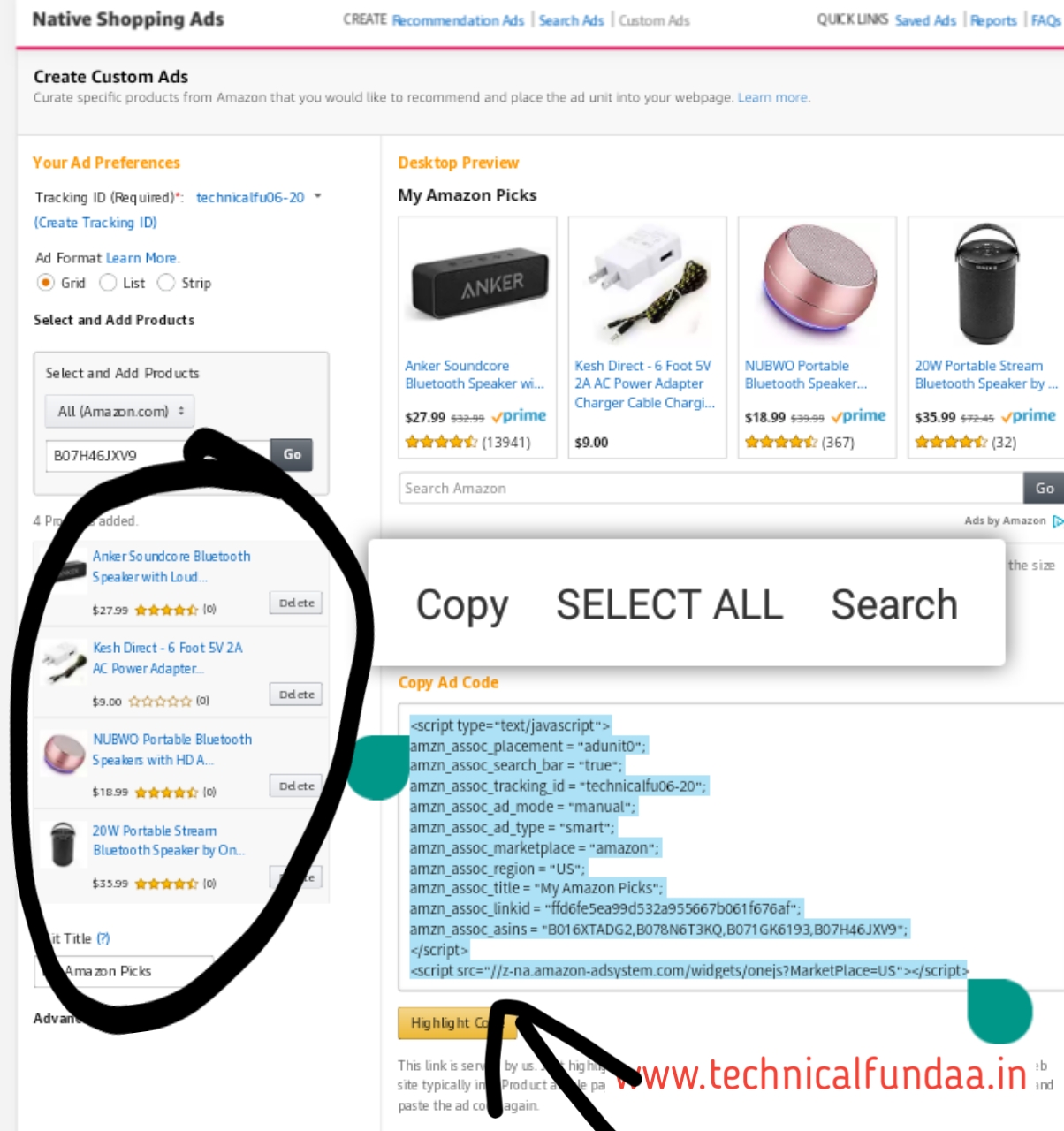This screenshot has height=1131, width=1064.
Task: Click the Kesh Direct charger thumbnail in added list
Action: [x=65, y=661]
